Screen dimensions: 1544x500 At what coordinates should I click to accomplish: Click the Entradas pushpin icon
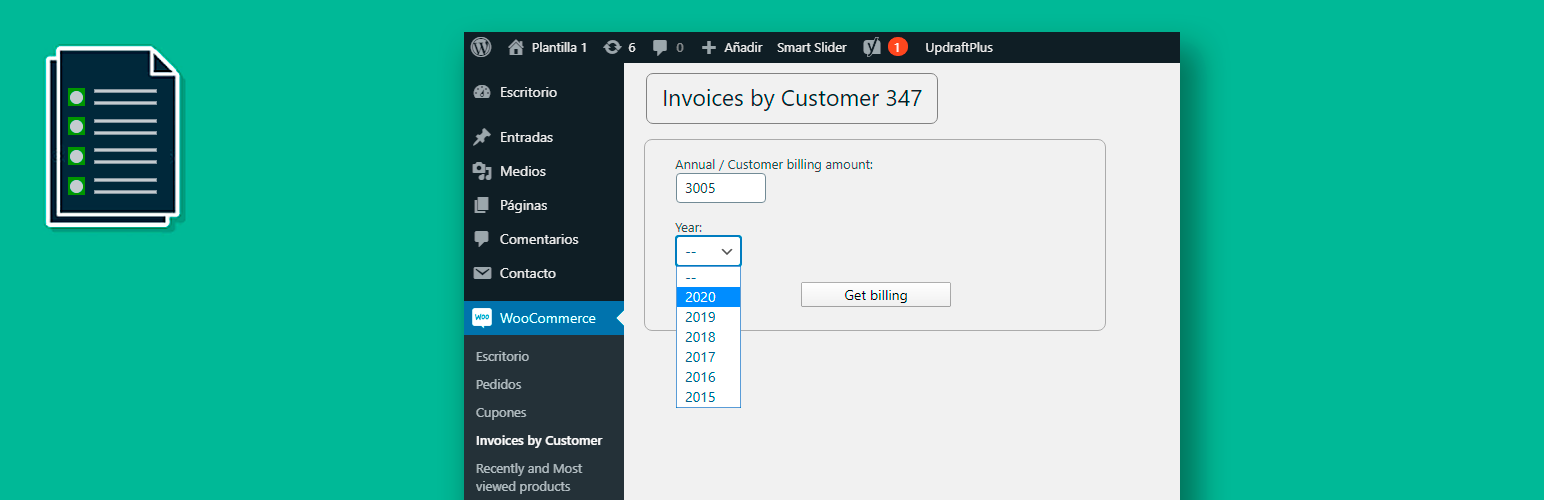click(482, 137)
